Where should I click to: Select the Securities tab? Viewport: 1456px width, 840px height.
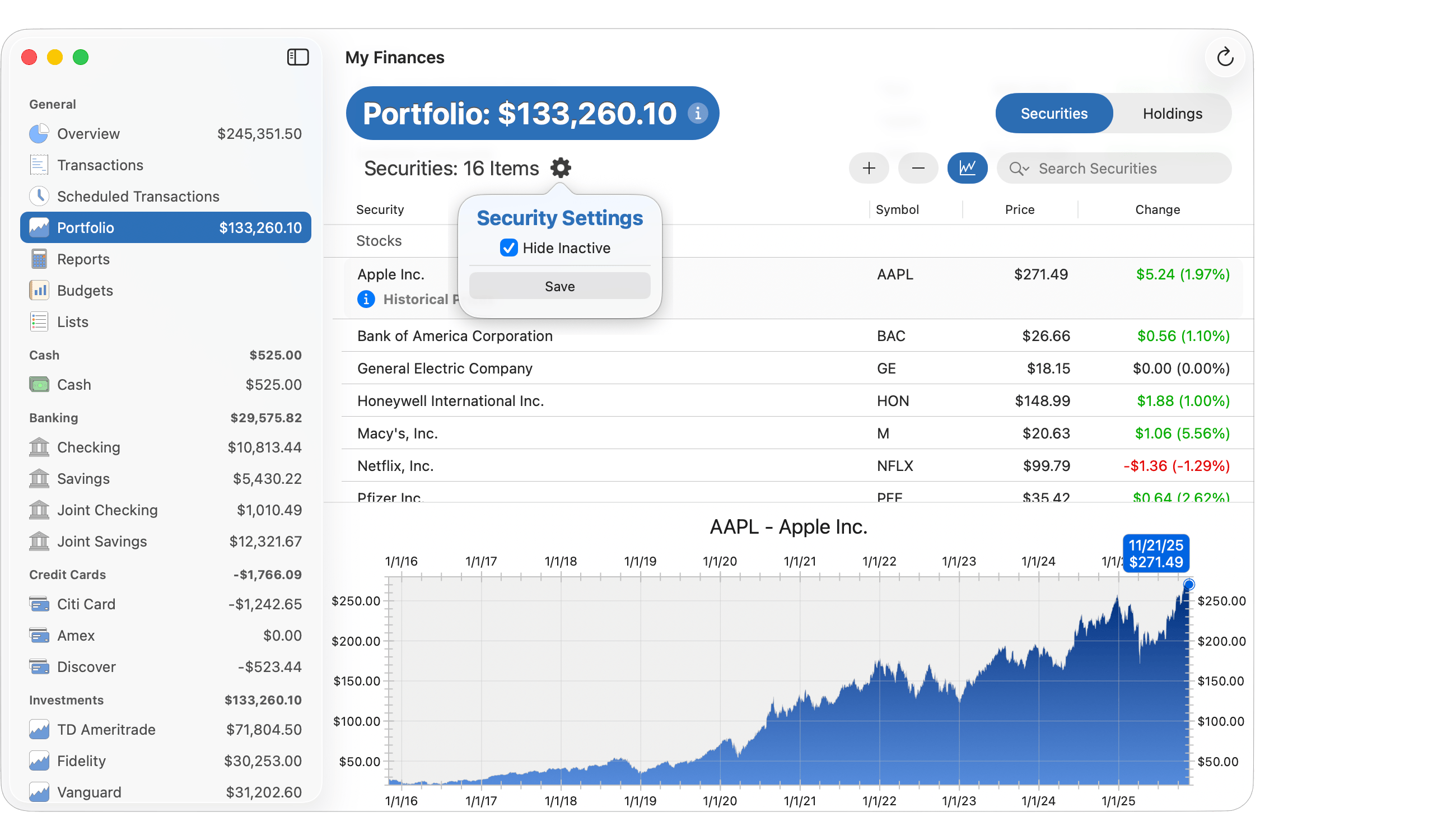pos(1054,113)
